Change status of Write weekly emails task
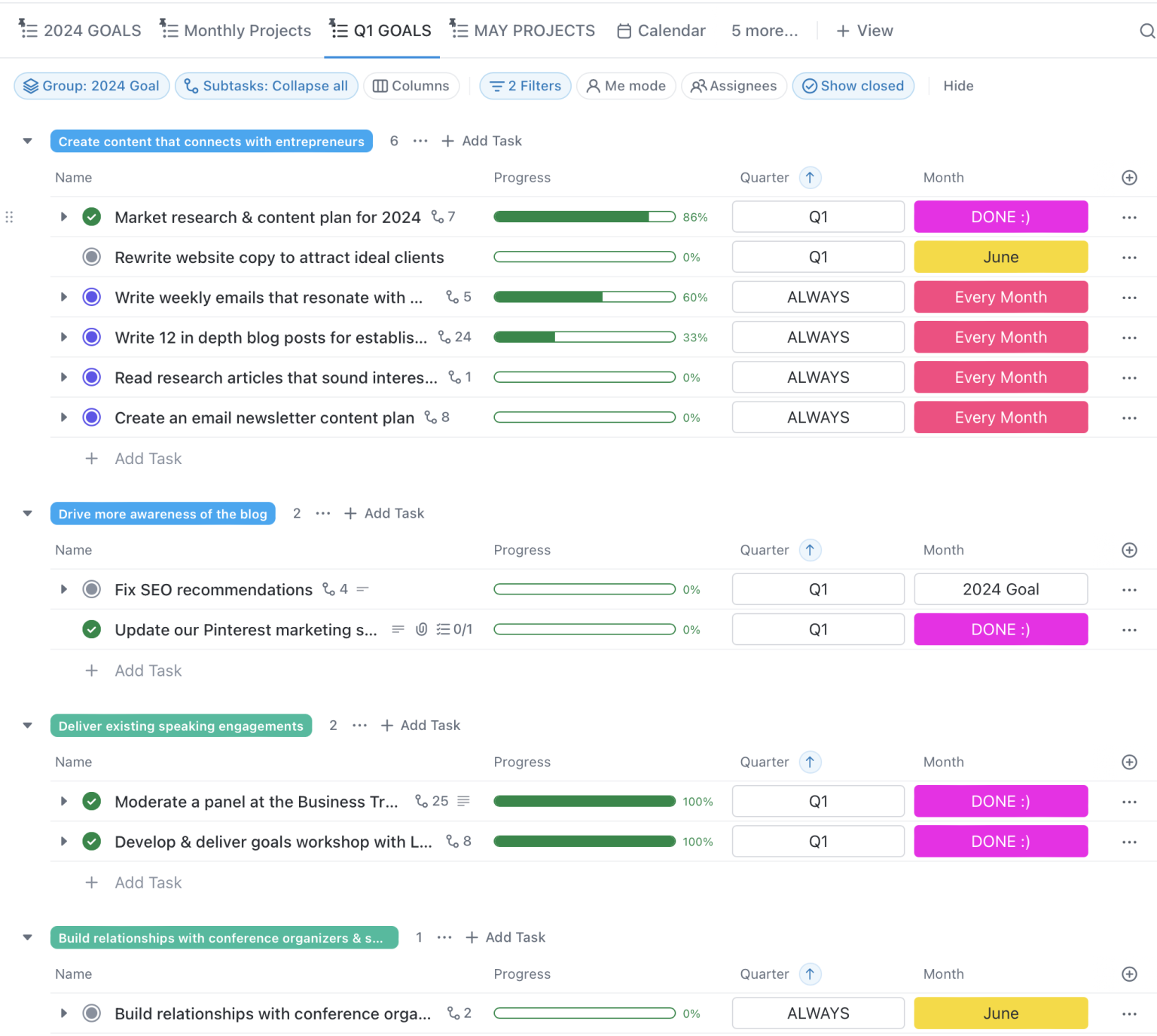The width and height of the screenshot is (1157, 1036). pos(92,298)
